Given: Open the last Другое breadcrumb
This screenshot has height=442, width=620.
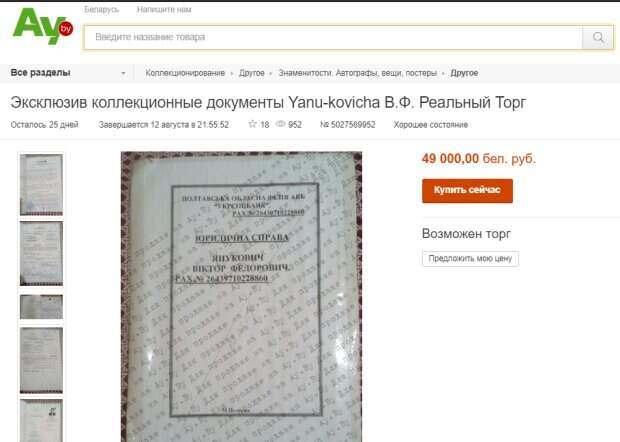Looking at the screenshot, I should point(464,73).
